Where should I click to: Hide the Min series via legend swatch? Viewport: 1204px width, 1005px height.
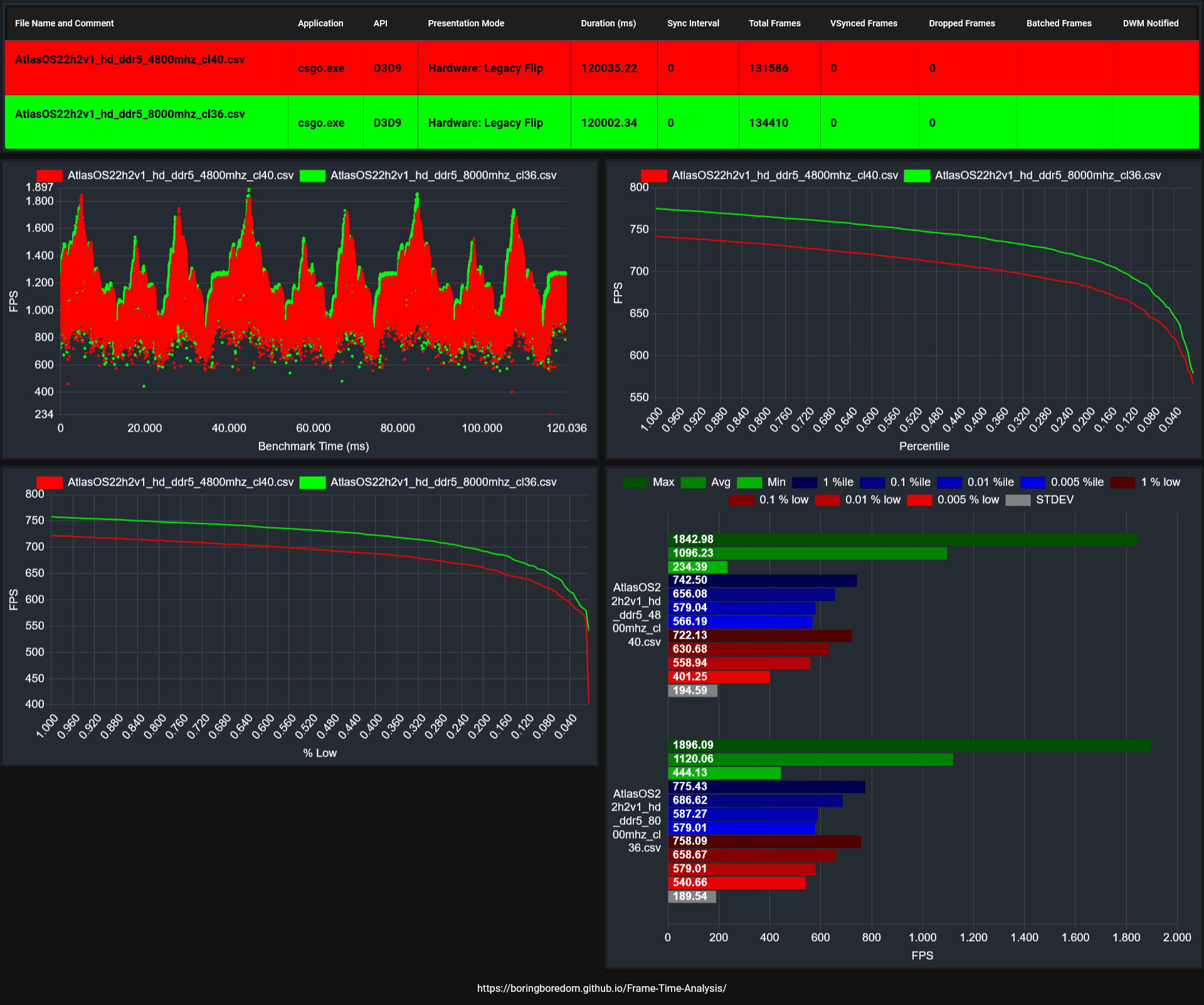(749, 482)
